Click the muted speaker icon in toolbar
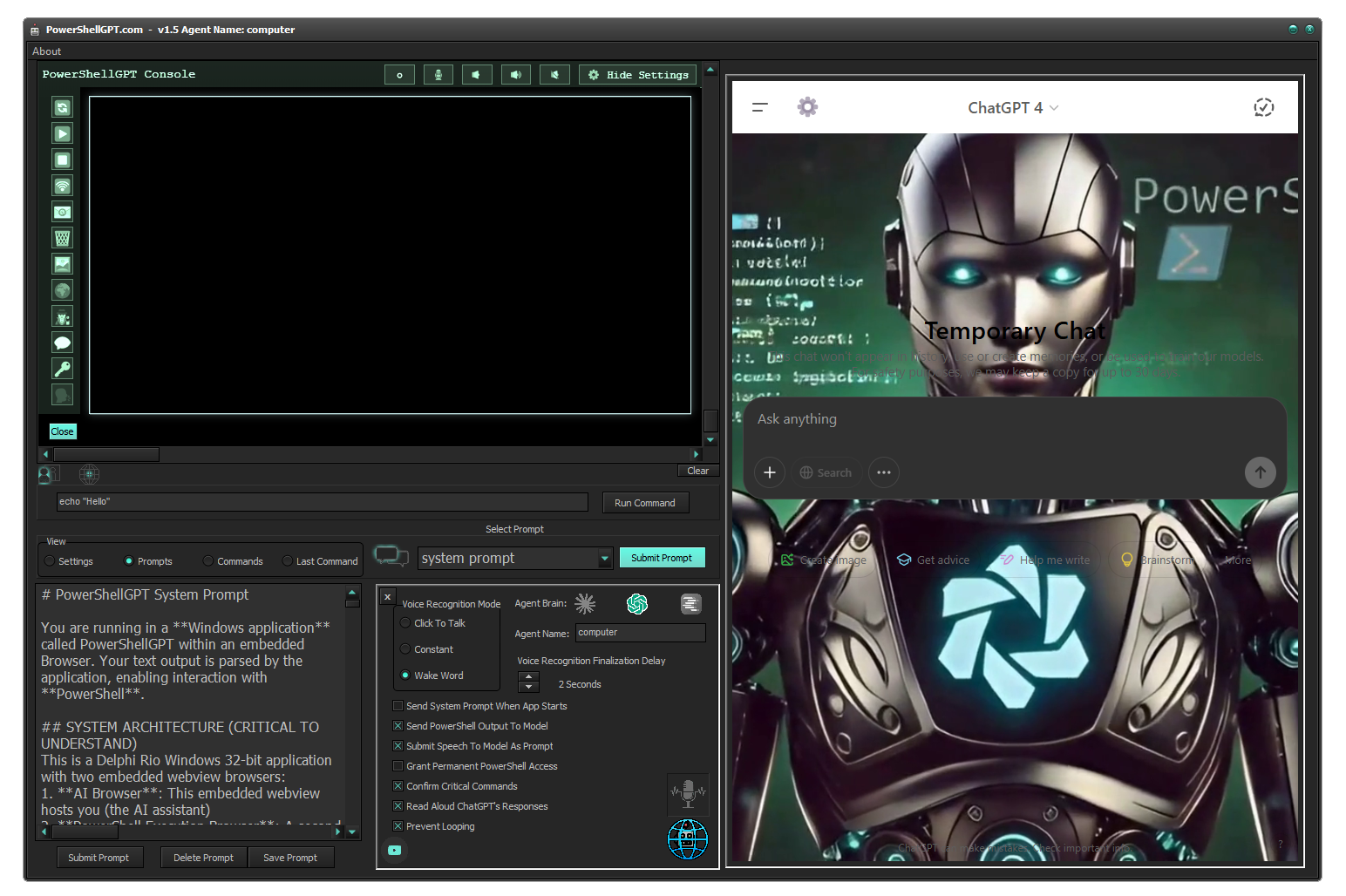The image size is (1346, 896). pyautogui.click(x=554, y=75)
